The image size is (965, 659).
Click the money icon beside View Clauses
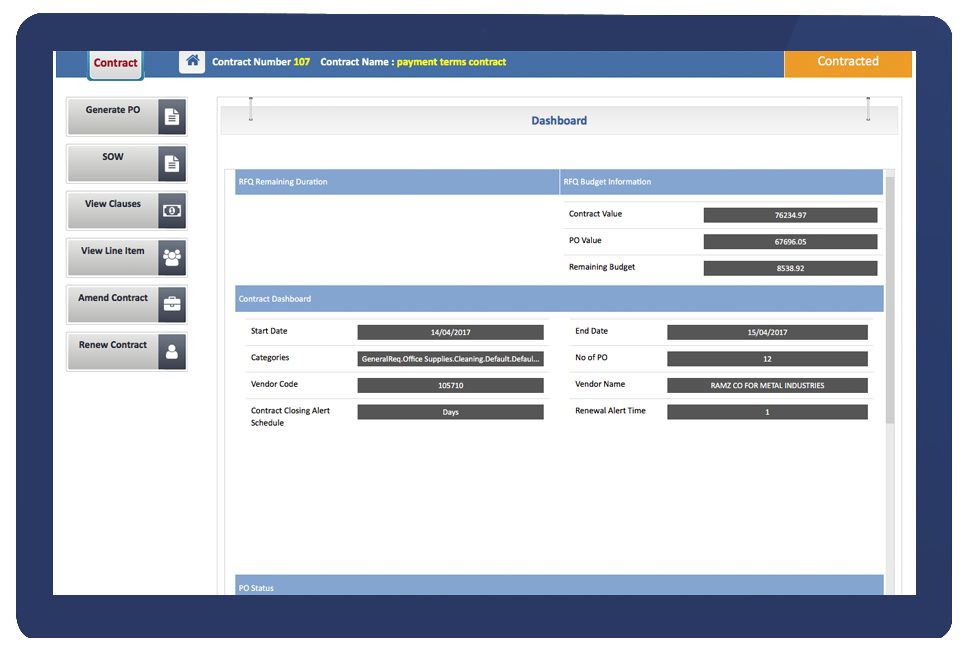pos(172,211)
